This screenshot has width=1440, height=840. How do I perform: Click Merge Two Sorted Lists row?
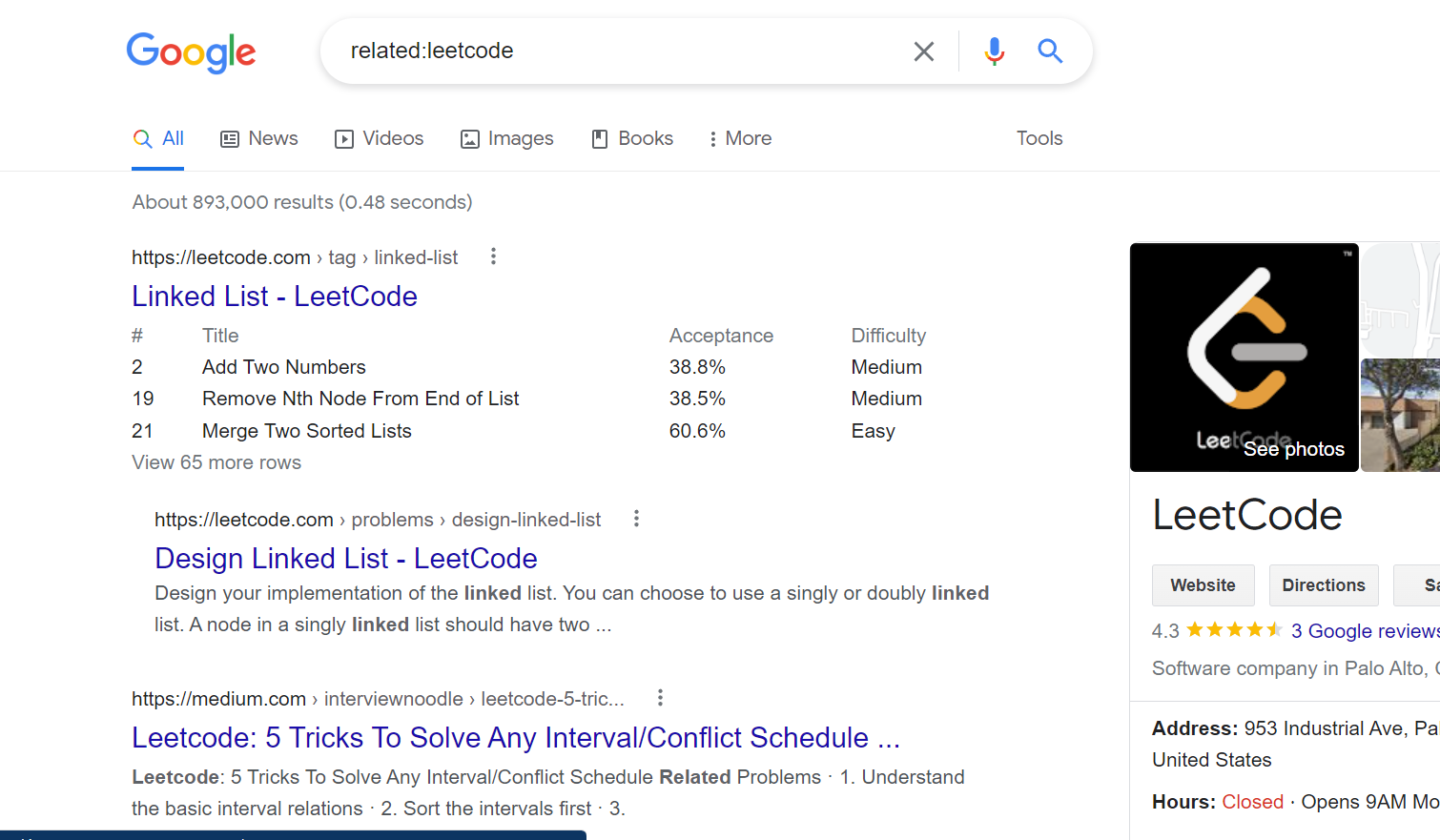529,431
